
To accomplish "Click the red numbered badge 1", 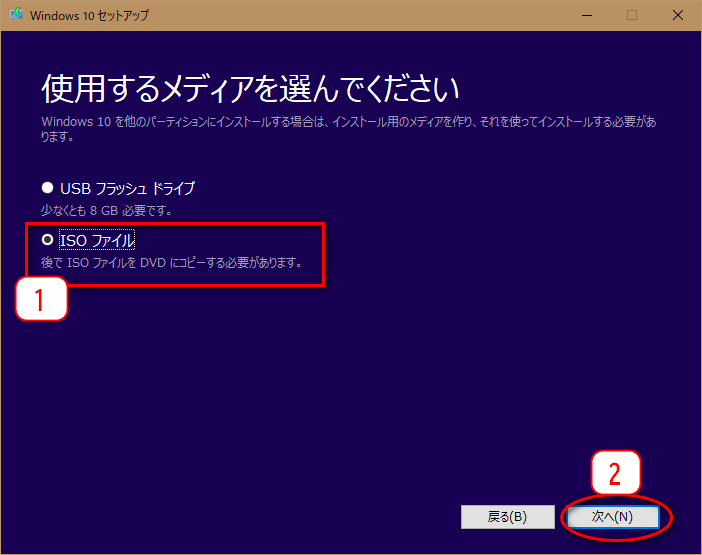I will pos(41,300).
